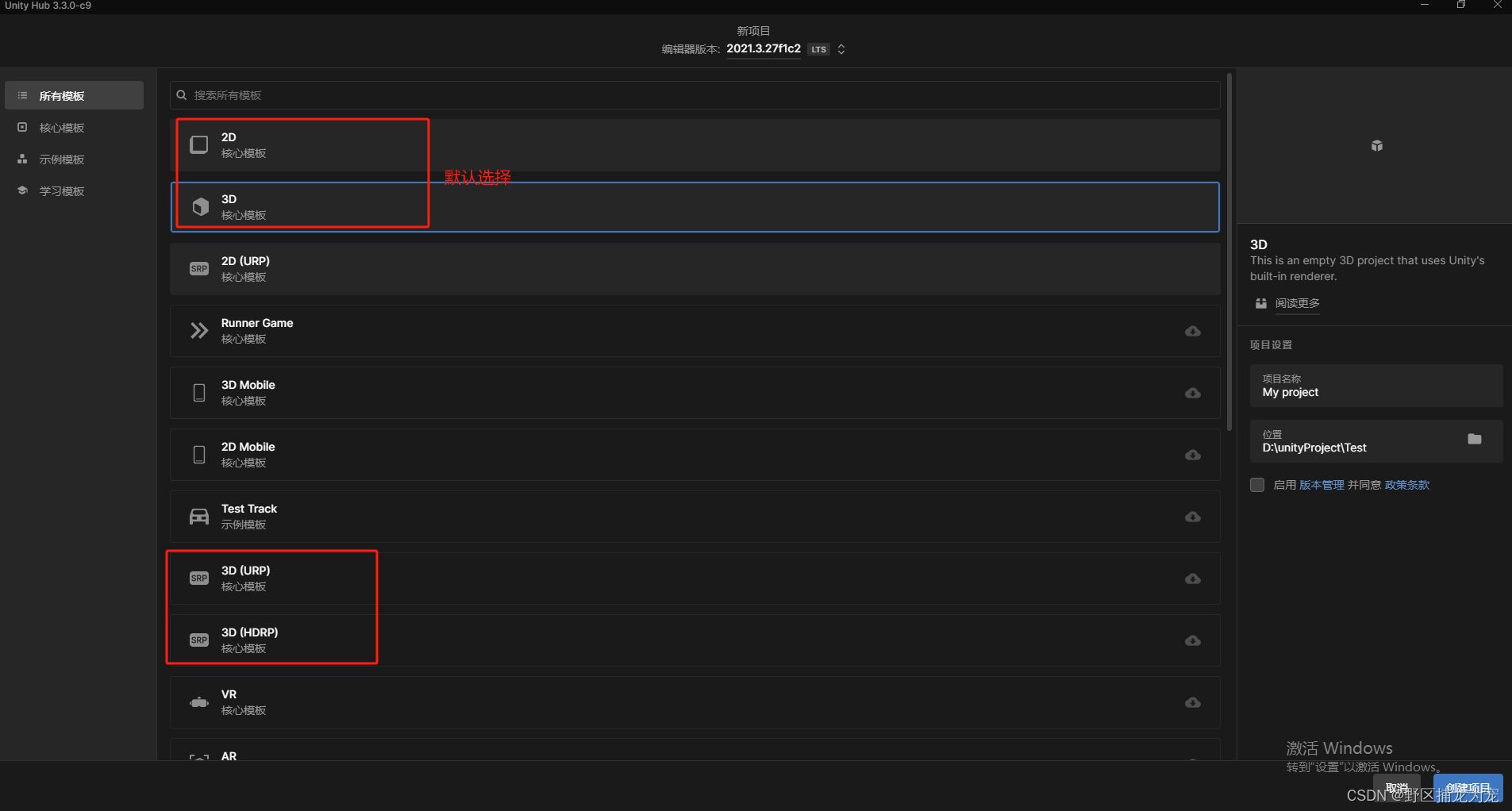Viewport: 1512px width, 811px height.
Task: Switch to 核心模板 category
Action: [74, 127]
